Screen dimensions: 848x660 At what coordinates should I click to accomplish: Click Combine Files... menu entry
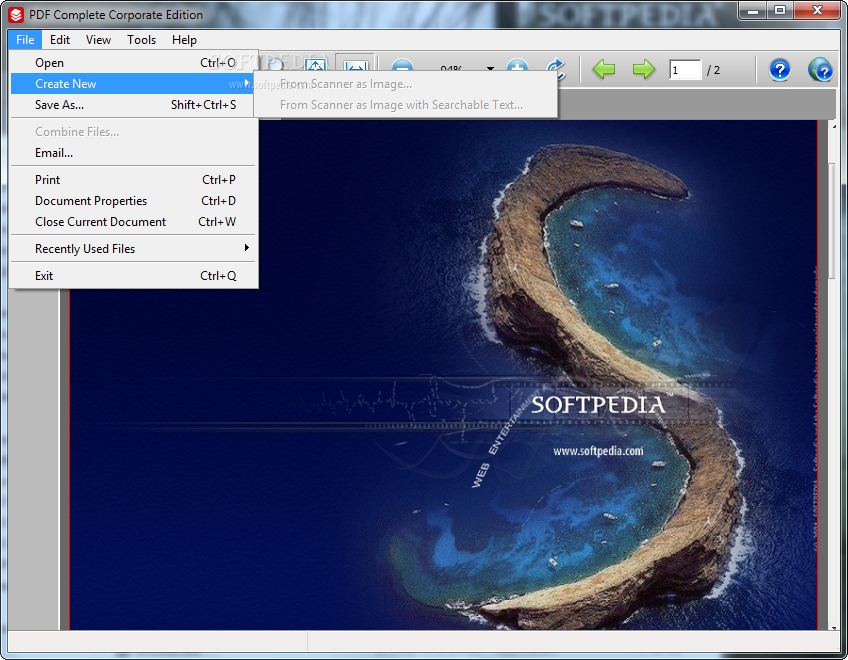click(133, 132)
